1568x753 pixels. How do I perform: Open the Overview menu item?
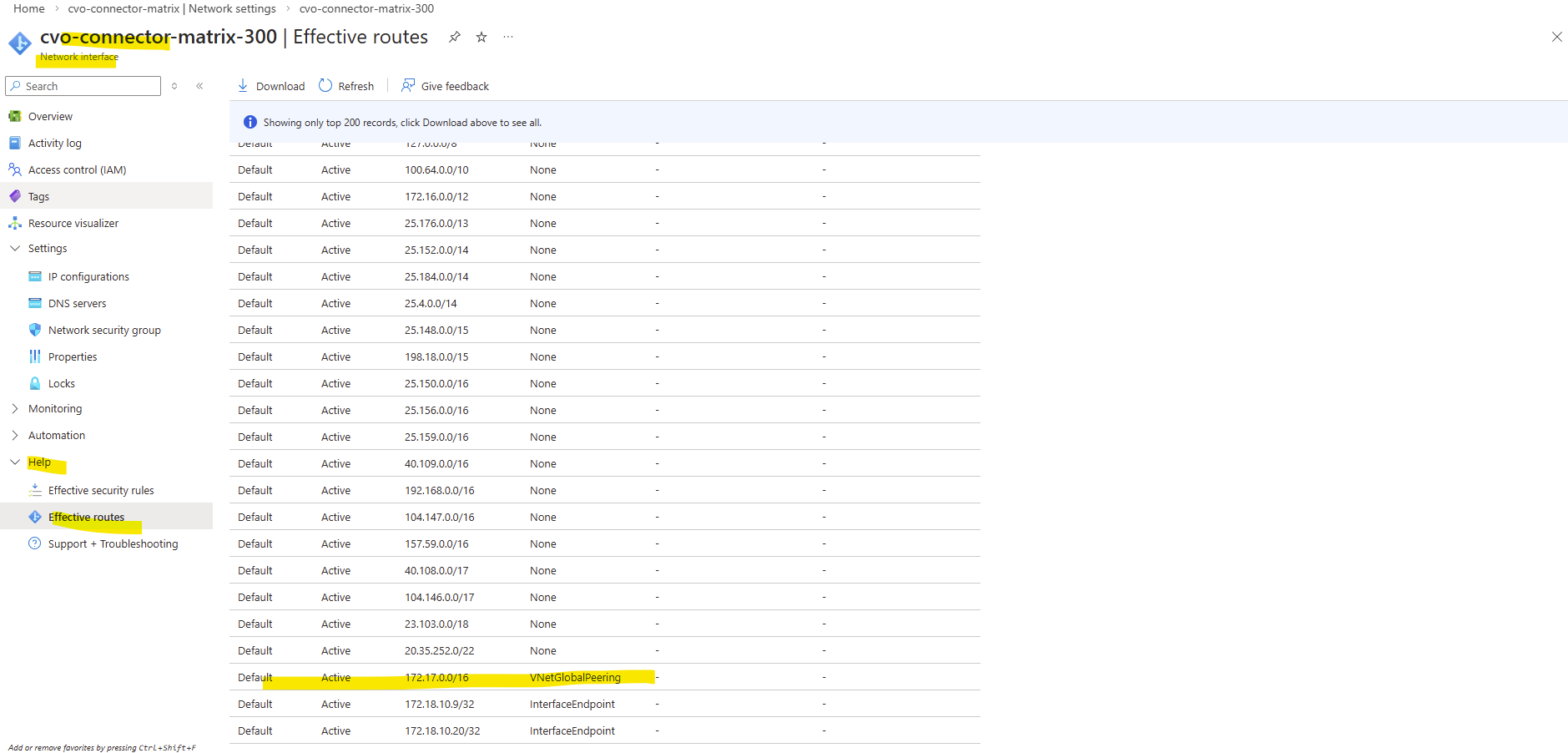(x=50, y=116)
